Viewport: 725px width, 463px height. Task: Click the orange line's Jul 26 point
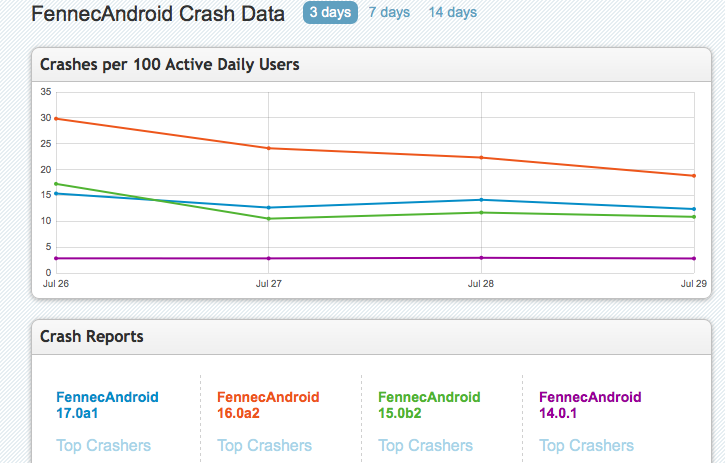56,119
